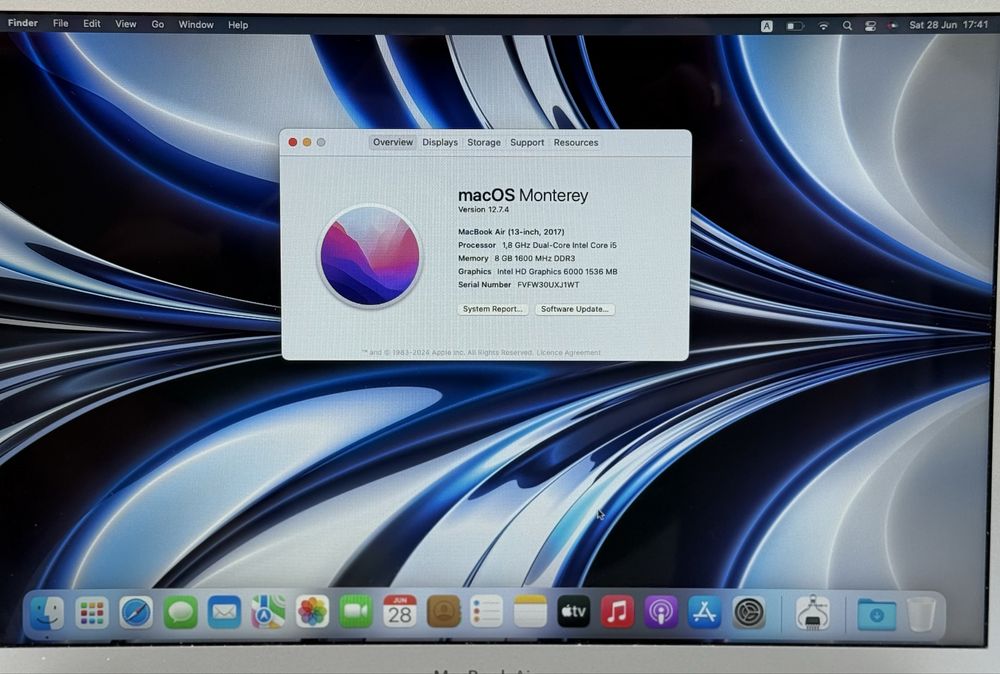Launch FaceTime from the Dock
This screenshot has height=674, width=1000.
[x=356, y=612]
